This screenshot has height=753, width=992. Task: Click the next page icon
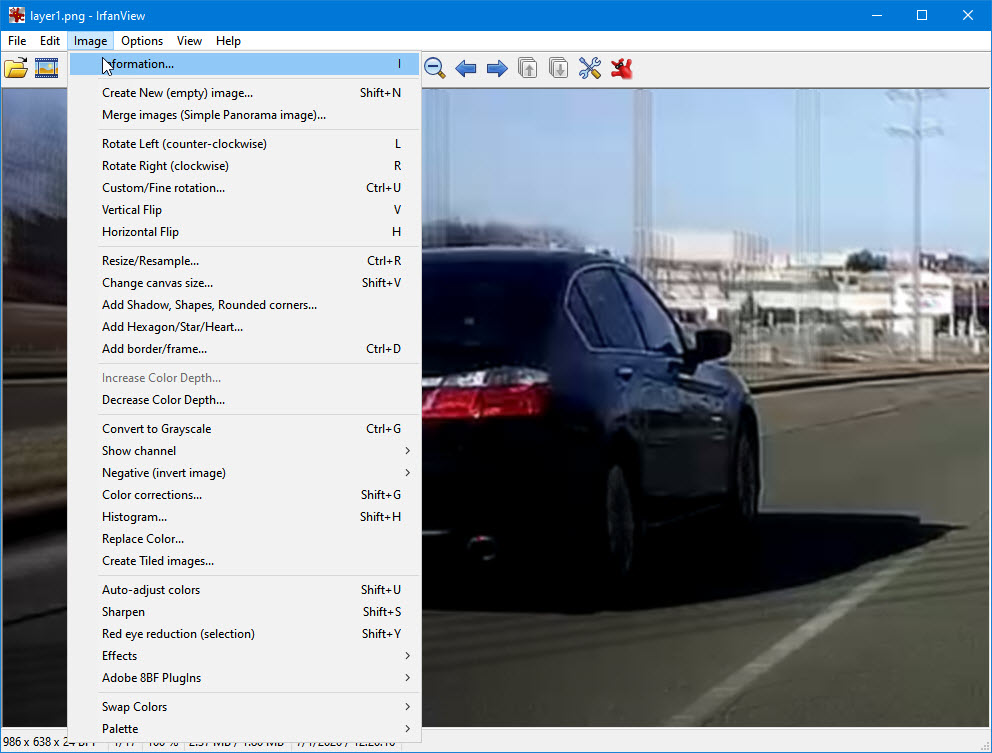pyautogui.click(x=558, y=68)
